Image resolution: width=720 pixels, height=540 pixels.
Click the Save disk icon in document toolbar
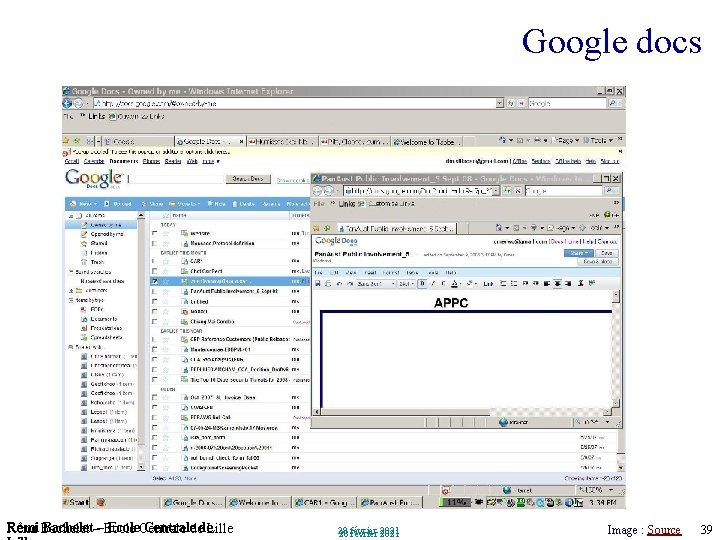(317, 284)
